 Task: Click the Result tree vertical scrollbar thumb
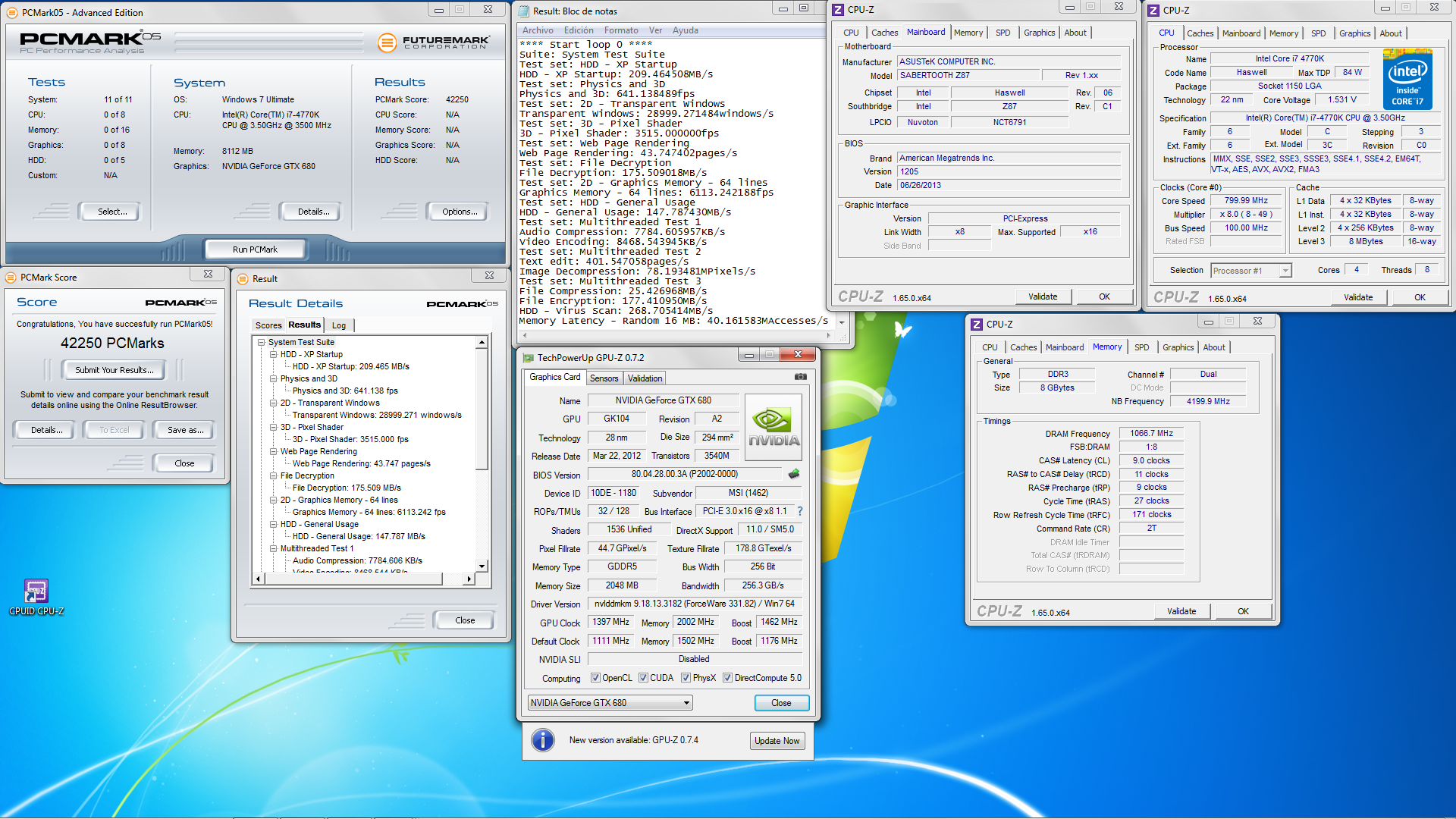pyautogui.click(x=482, y=409)
